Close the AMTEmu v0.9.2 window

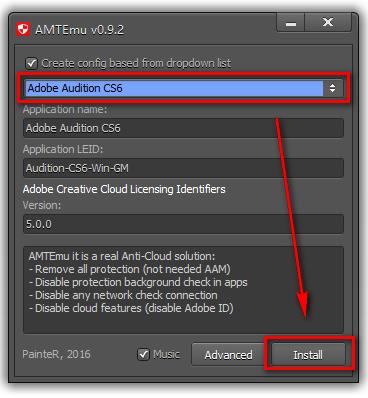coord(328,23)
